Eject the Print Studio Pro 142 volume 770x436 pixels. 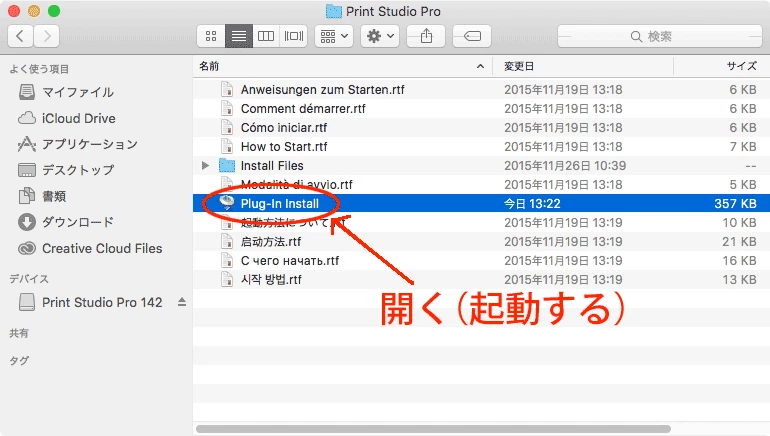182,302
